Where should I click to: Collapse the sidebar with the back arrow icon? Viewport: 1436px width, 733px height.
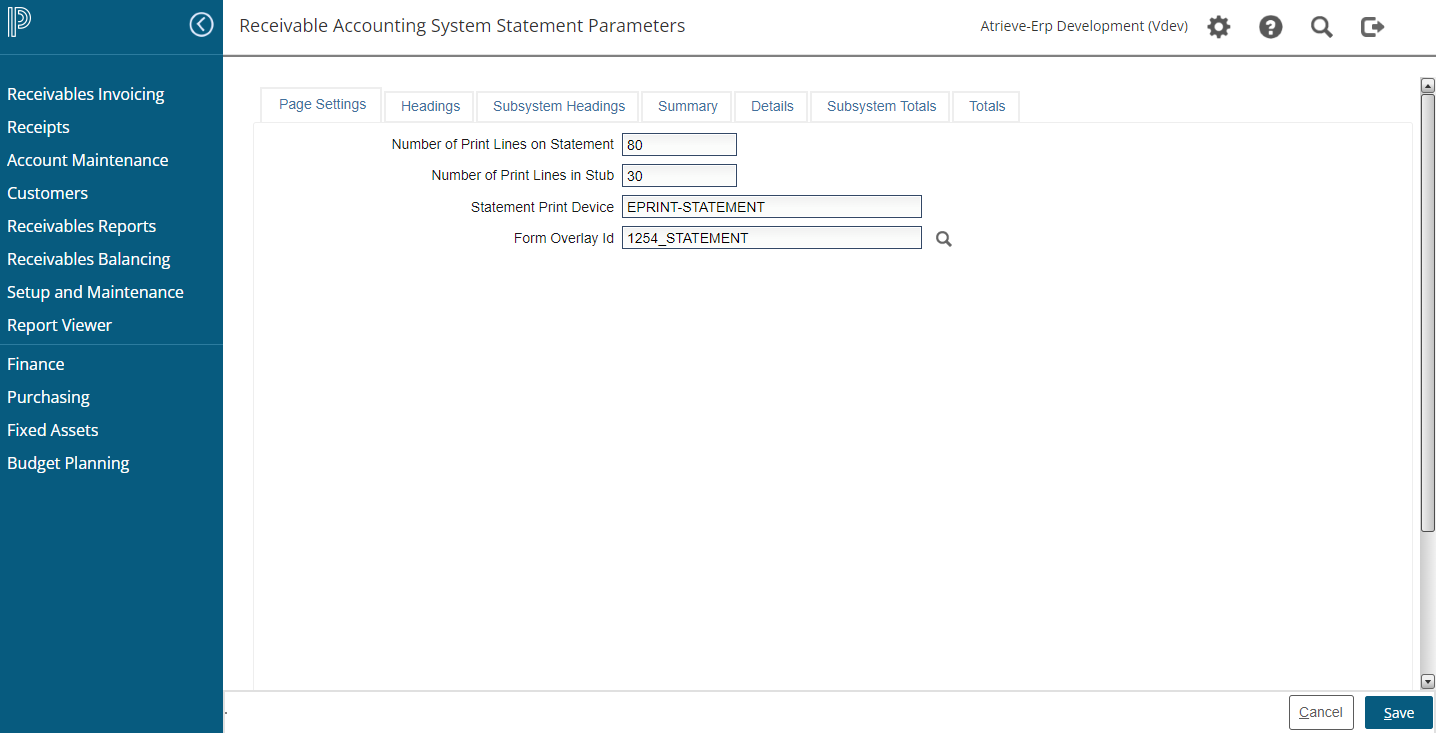pos(201,25)
